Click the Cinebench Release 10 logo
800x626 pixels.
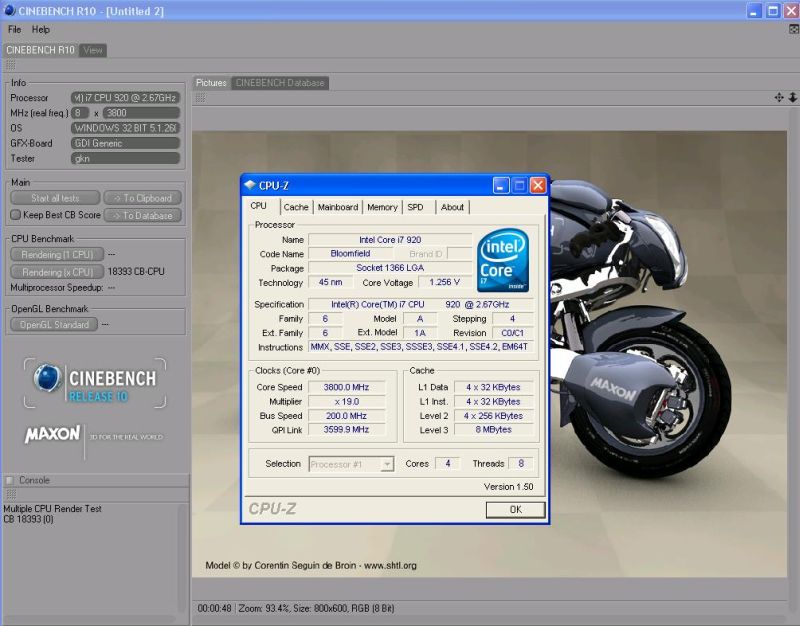[95, 383]
